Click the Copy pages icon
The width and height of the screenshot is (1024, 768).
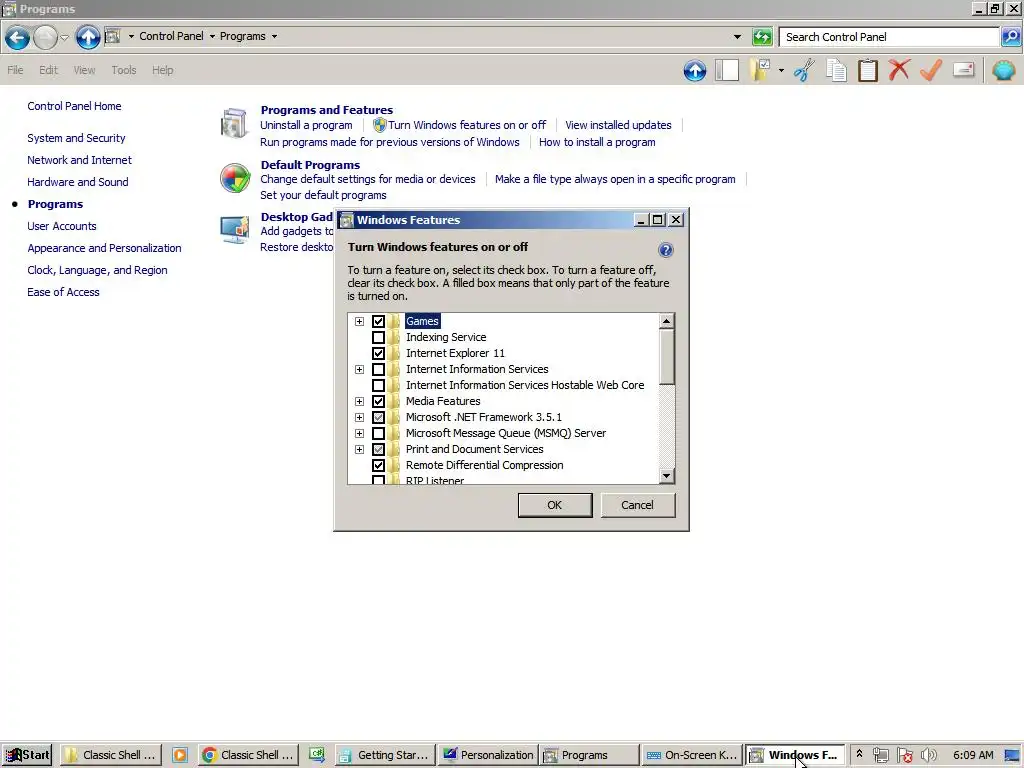pyautogui.click(x=836, y=70)
